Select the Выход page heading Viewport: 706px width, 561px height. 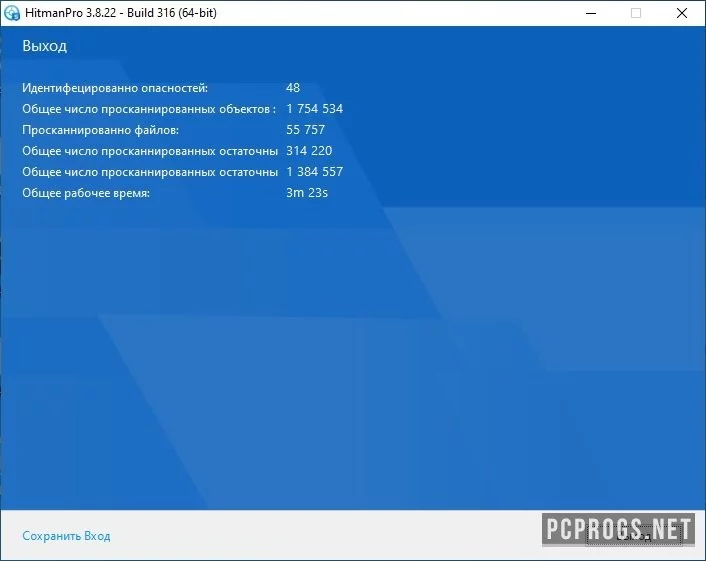(x=45, y=46)
